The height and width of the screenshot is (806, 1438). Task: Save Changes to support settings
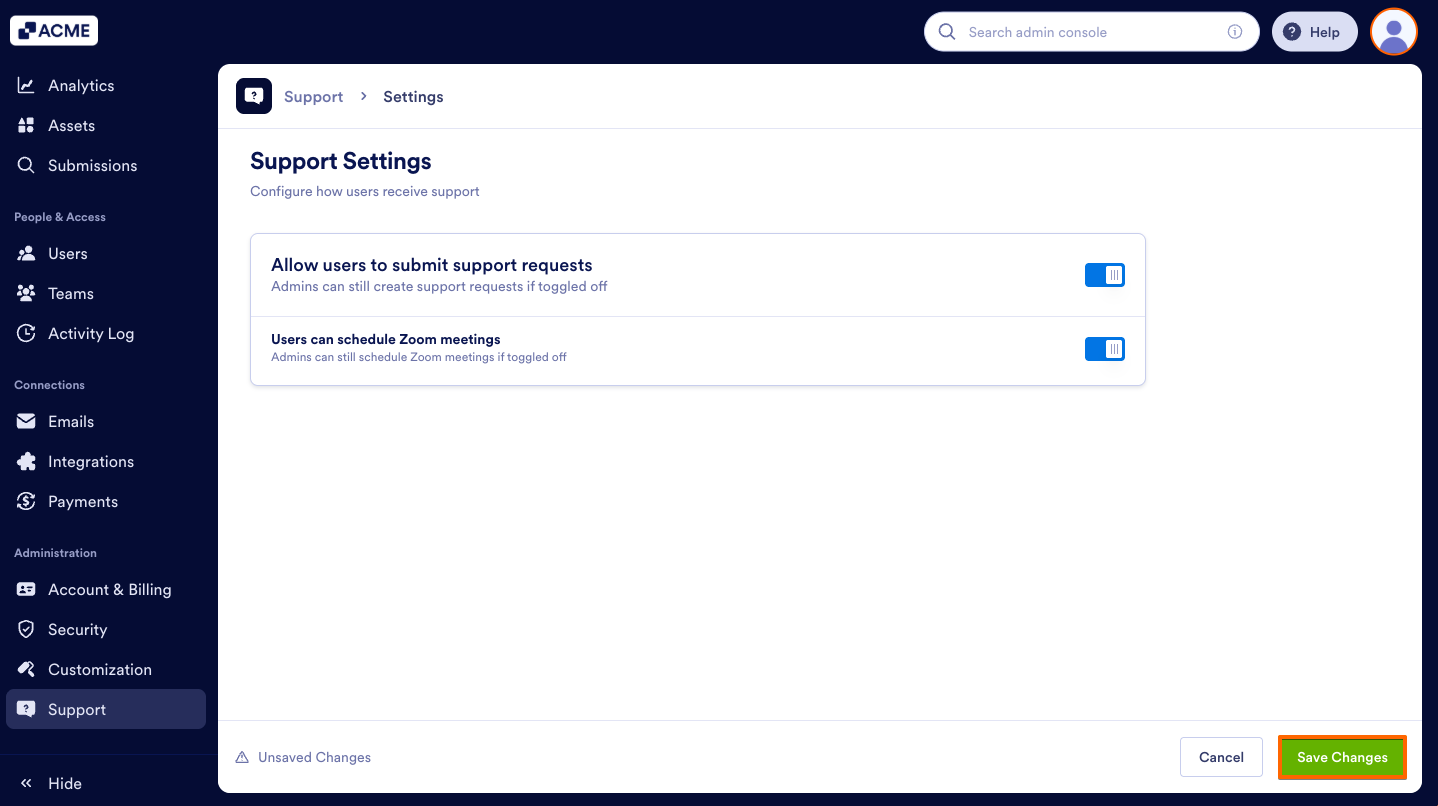pos(1342,758)
